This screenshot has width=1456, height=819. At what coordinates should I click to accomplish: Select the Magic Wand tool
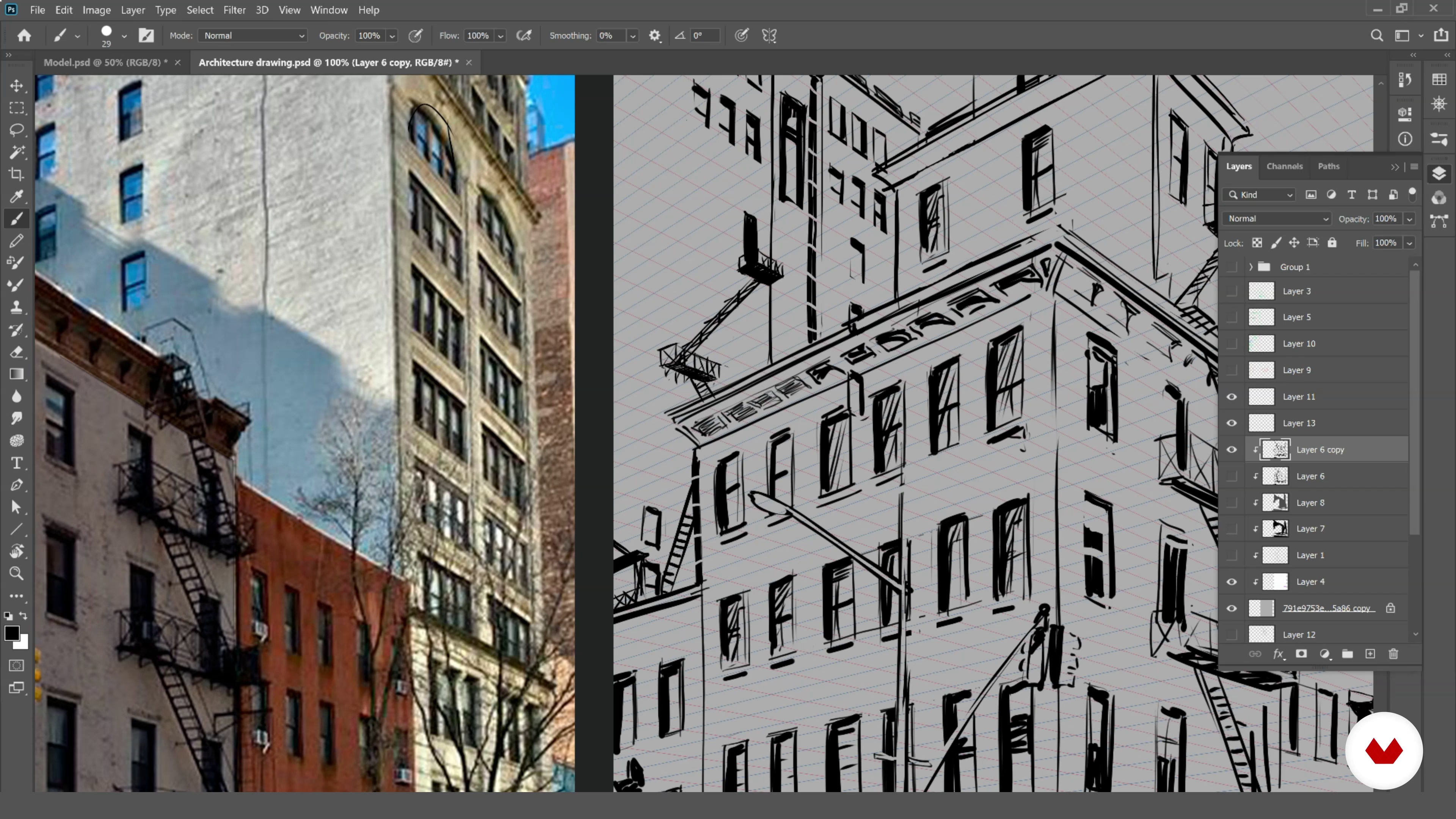(16, 152)
